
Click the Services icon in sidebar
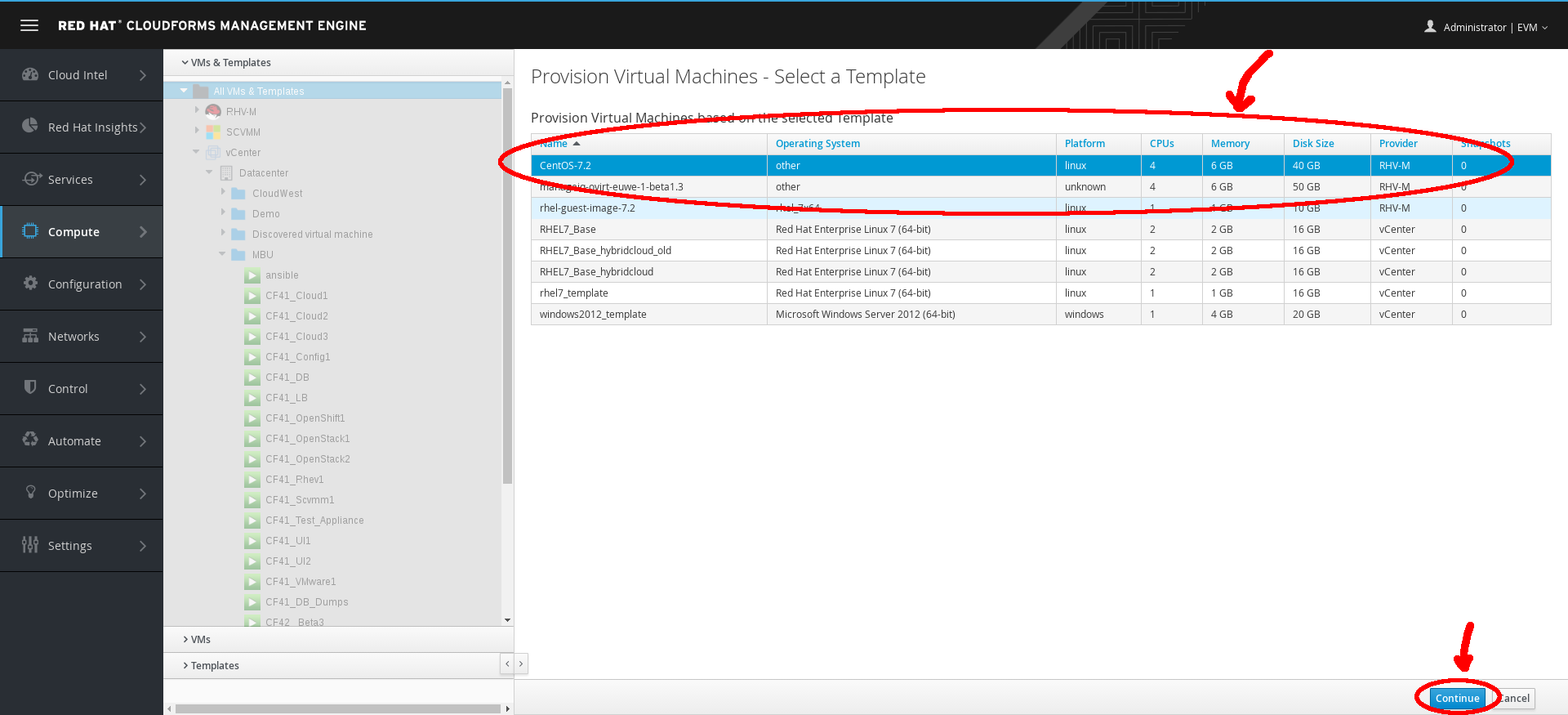tap(32, 179)
